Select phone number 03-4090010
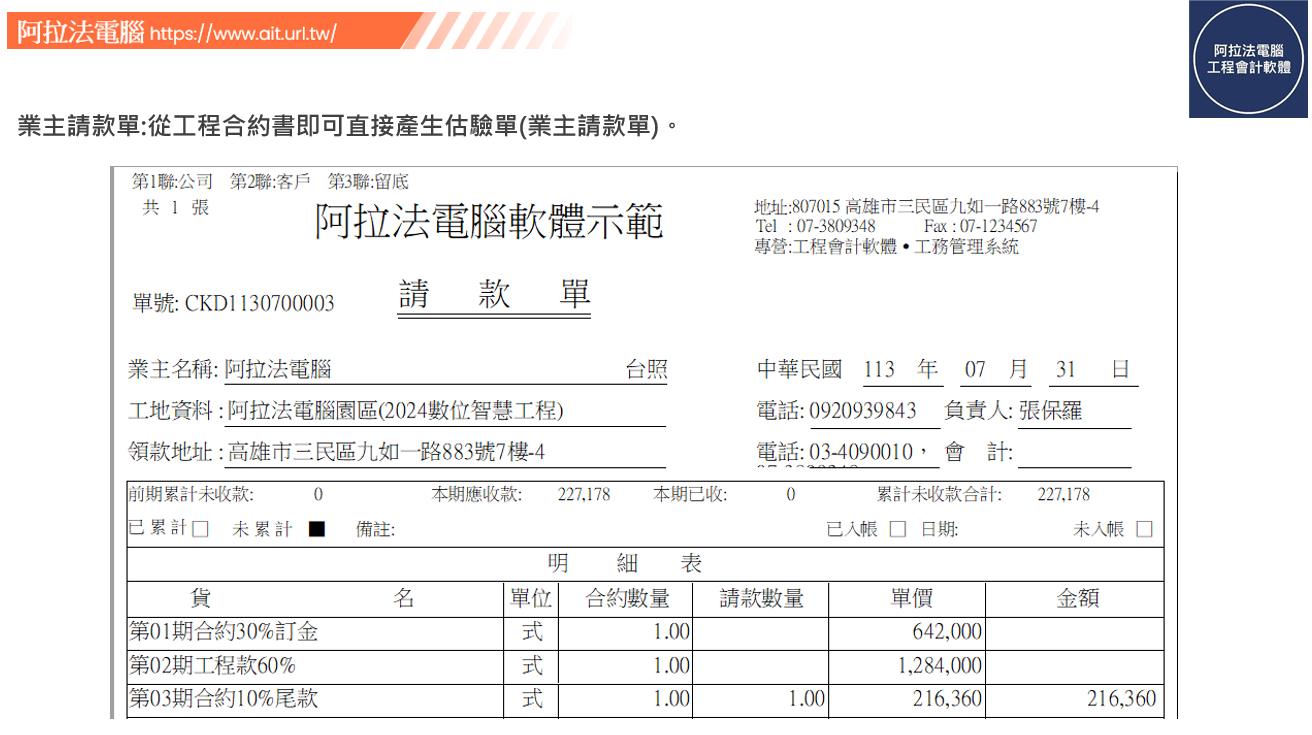This screenshot has width=1312, height=735. pyautogui.click(x=861, y=452)
